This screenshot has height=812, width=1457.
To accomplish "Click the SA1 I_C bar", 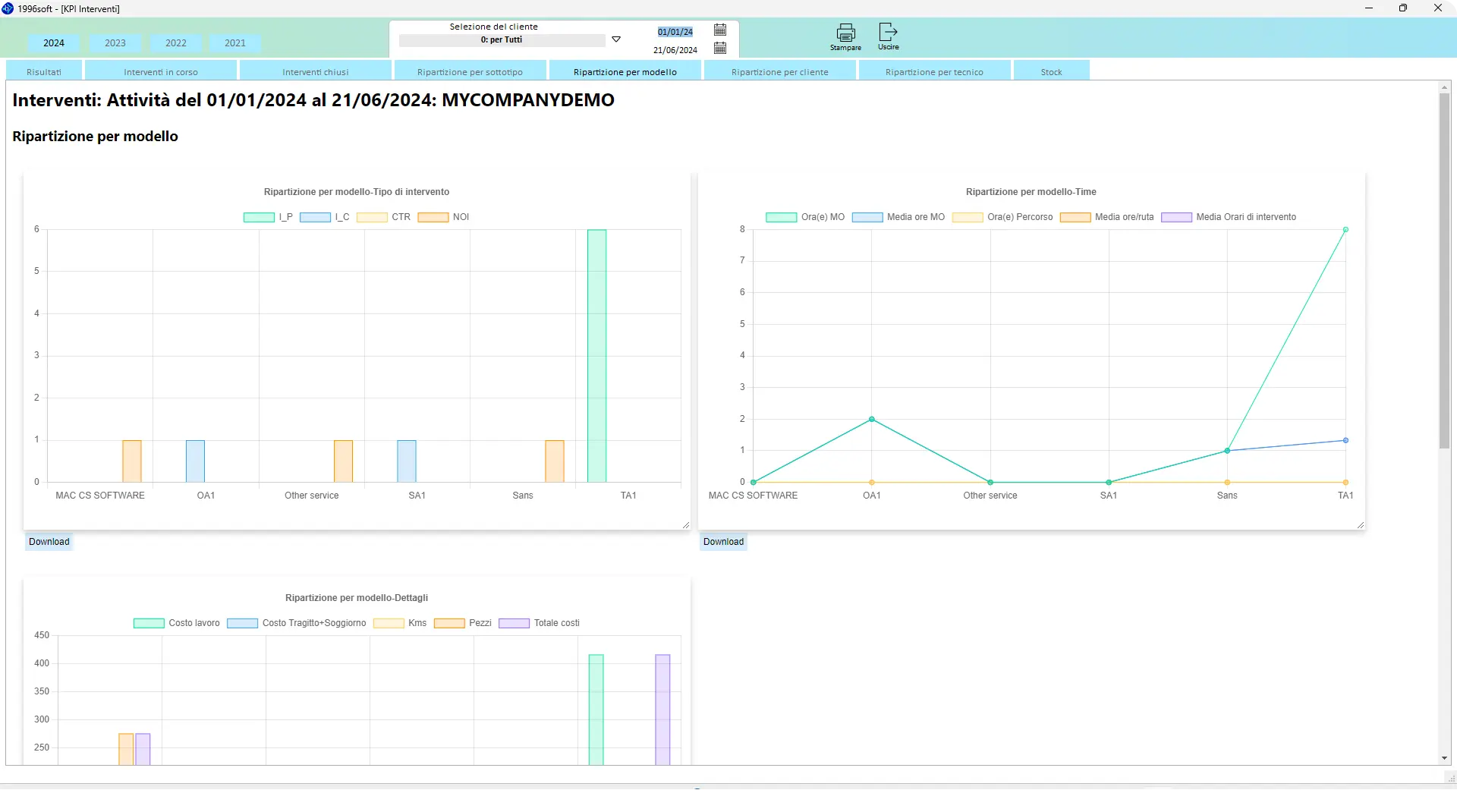I will click(407, 461).
